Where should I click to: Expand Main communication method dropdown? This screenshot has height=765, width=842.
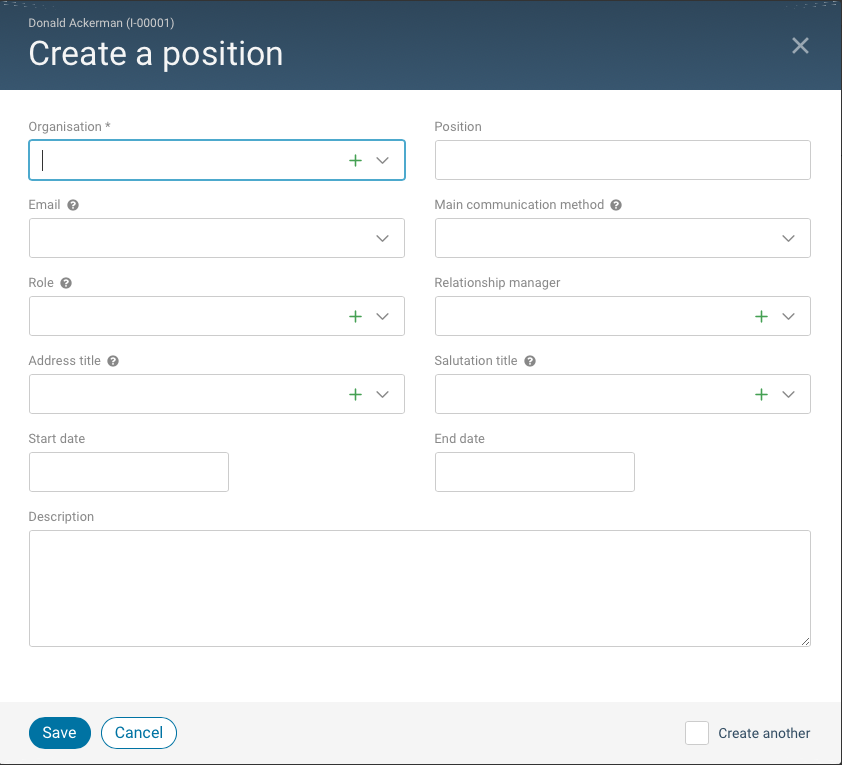coord(788,238)
